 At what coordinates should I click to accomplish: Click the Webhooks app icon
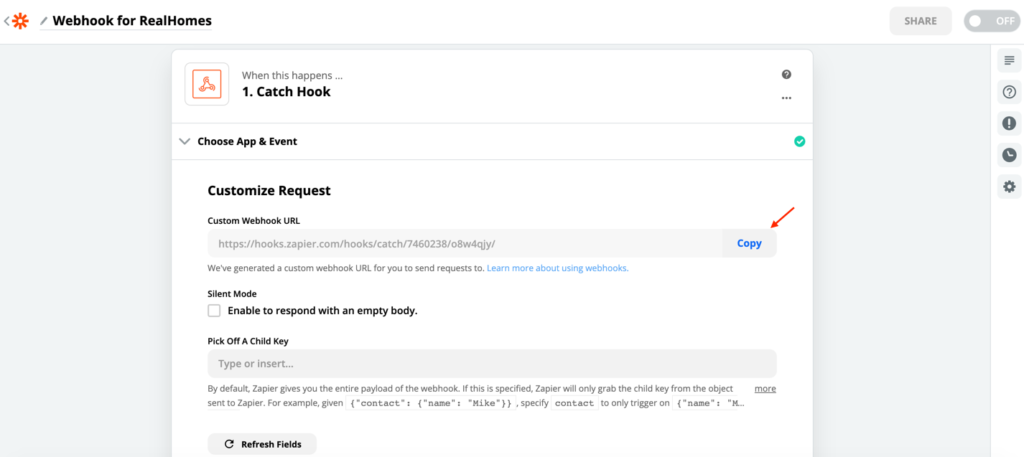point(207,84)
